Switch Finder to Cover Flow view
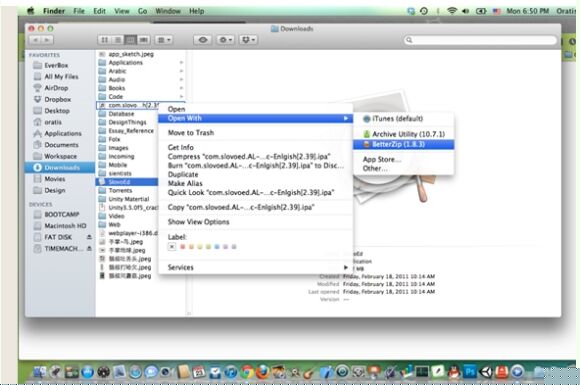Image resolution: width=580 pixels, height=385 pixels. (x=144, y=40)
